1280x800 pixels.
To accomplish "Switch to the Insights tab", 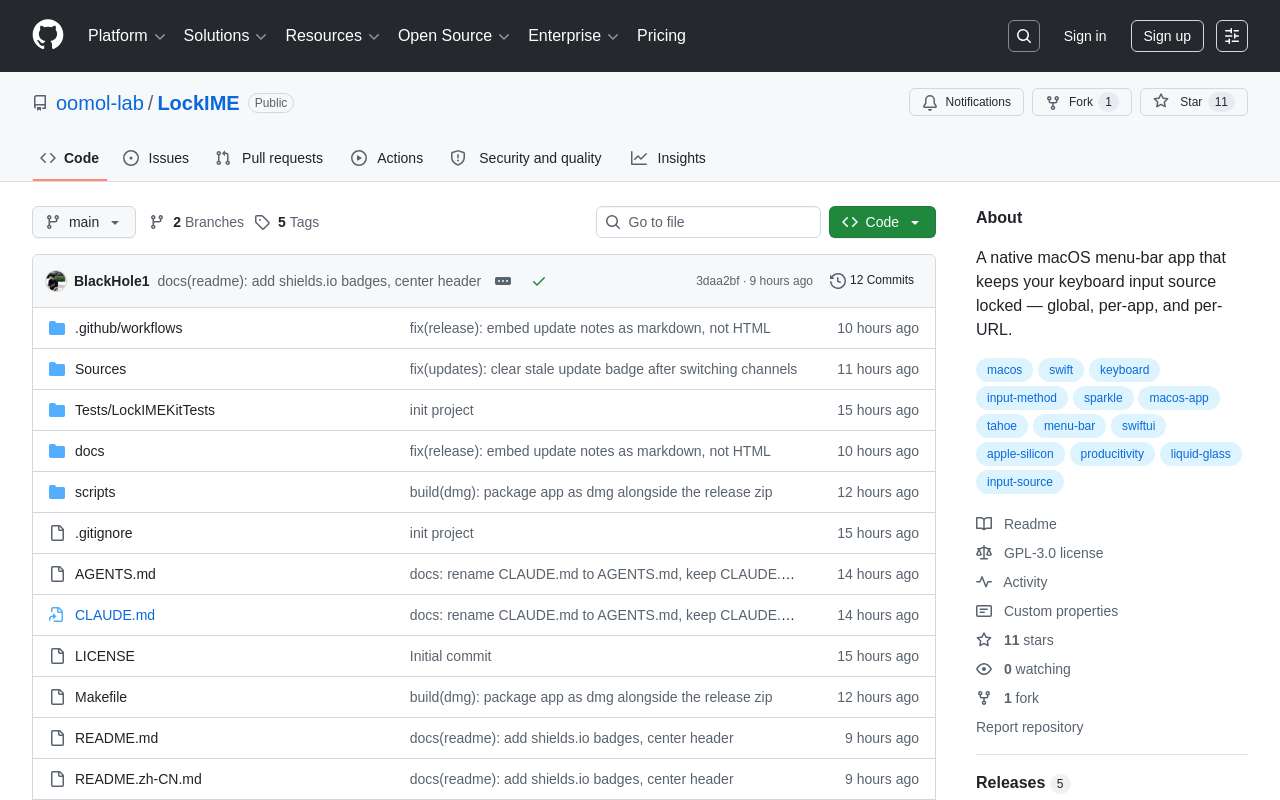I will point(668,158).
